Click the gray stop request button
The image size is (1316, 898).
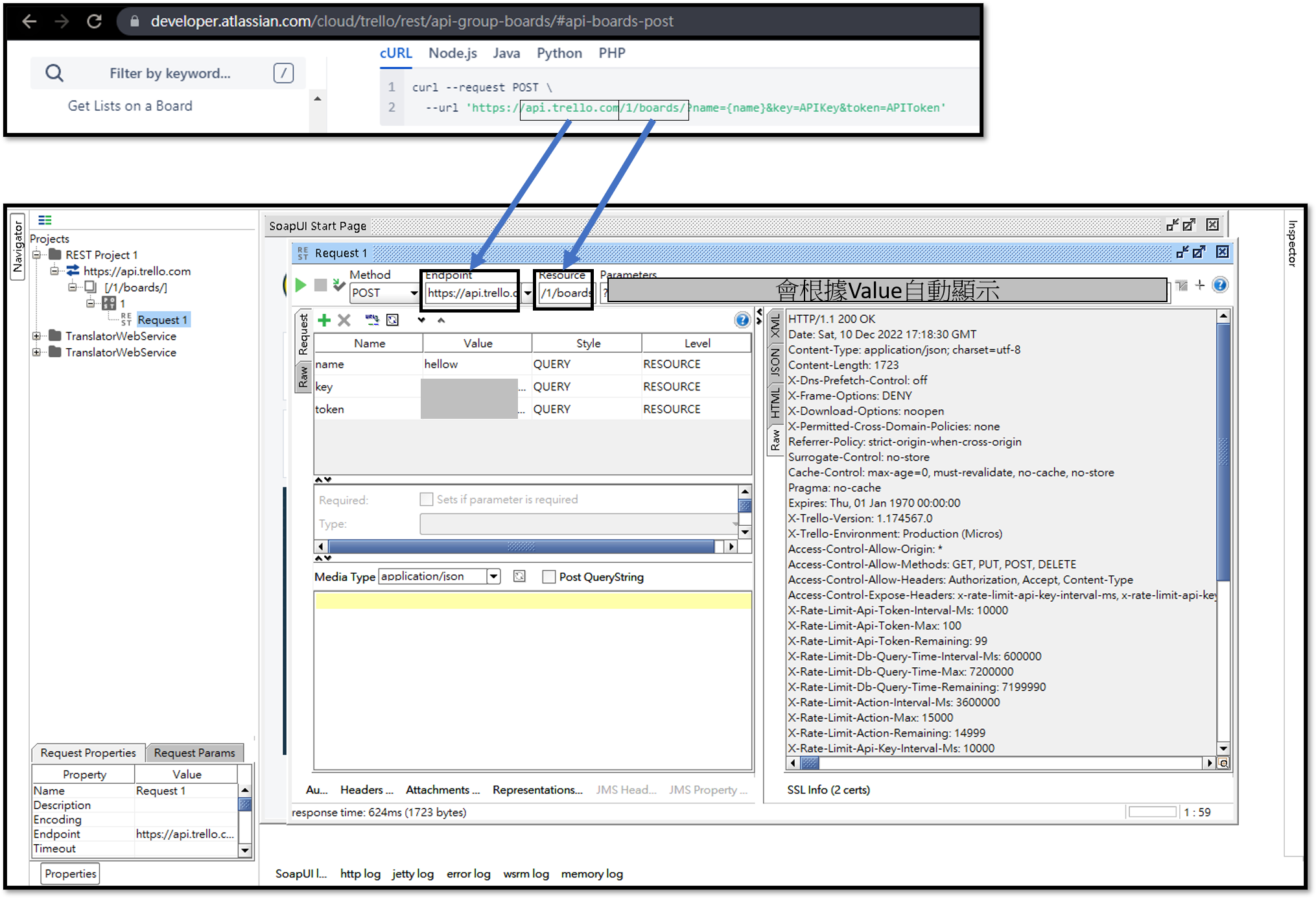320,285
